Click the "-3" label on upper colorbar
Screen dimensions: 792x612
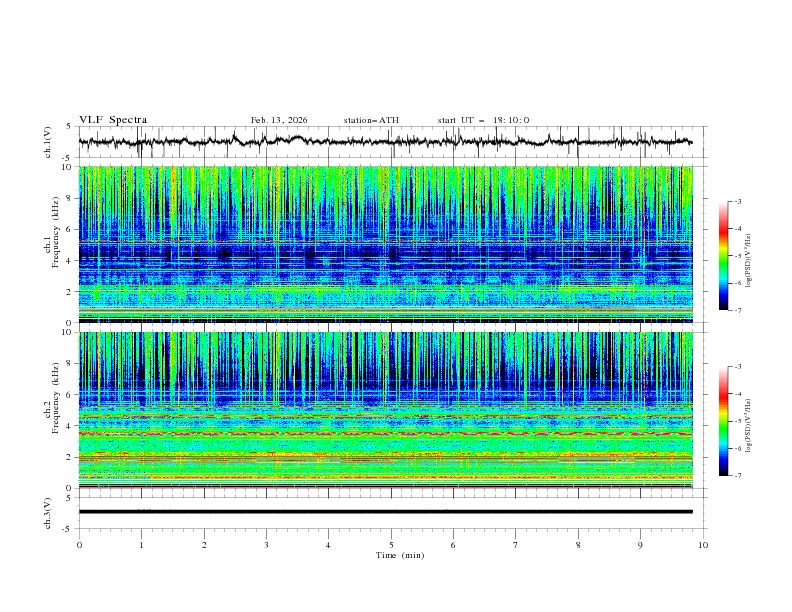pos(737,201)
